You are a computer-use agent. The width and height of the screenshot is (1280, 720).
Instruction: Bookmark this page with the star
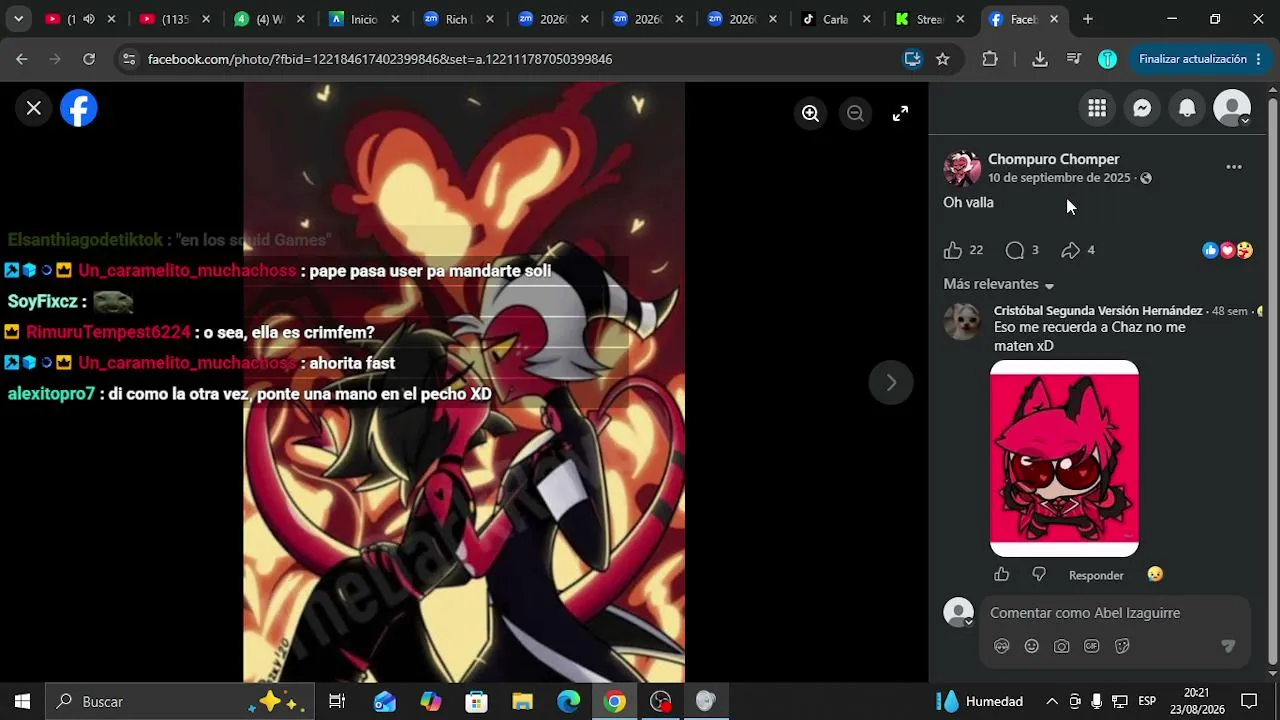pyautogui.click(x=942, y=59)
